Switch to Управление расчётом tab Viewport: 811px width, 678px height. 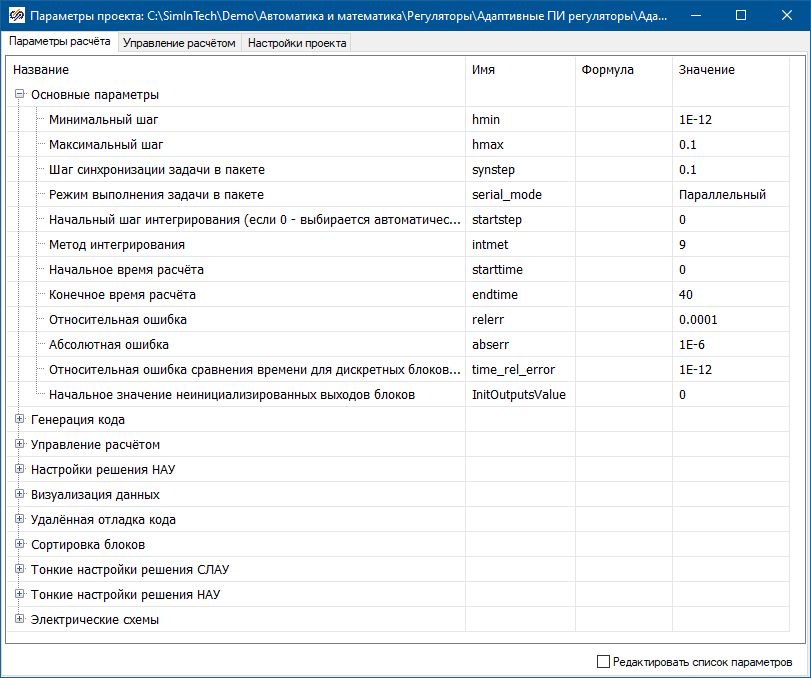[180, 43]
